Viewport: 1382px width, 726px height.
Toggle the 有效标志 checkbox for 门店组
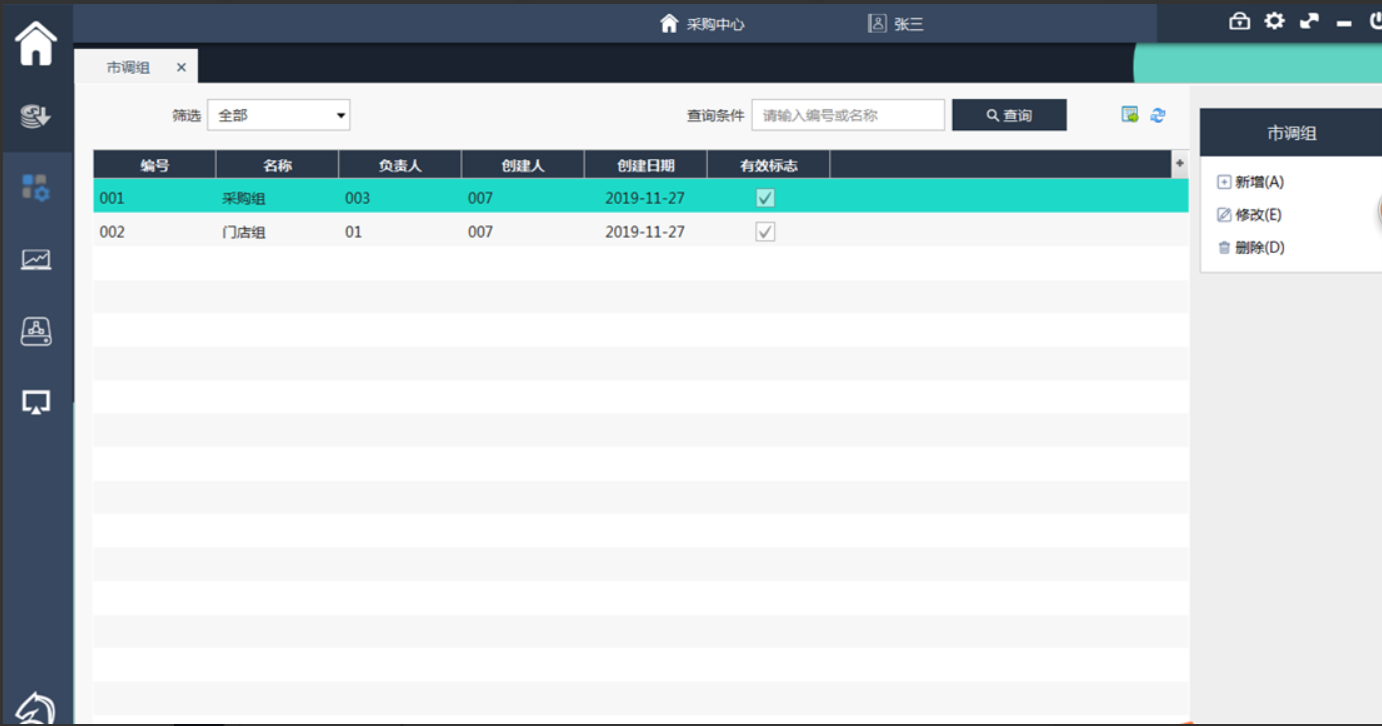[x=765, y=232]
